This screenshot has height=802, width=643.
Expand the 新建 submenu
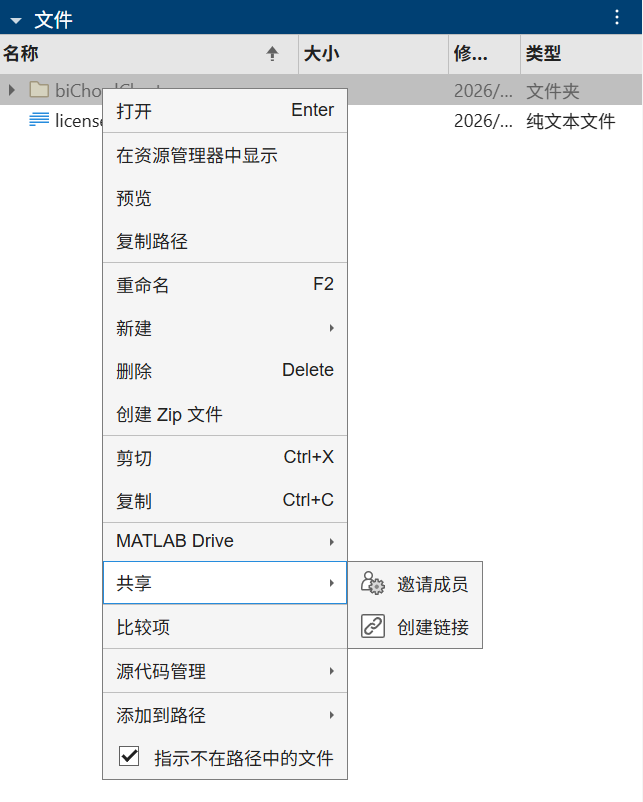point(225,328)
